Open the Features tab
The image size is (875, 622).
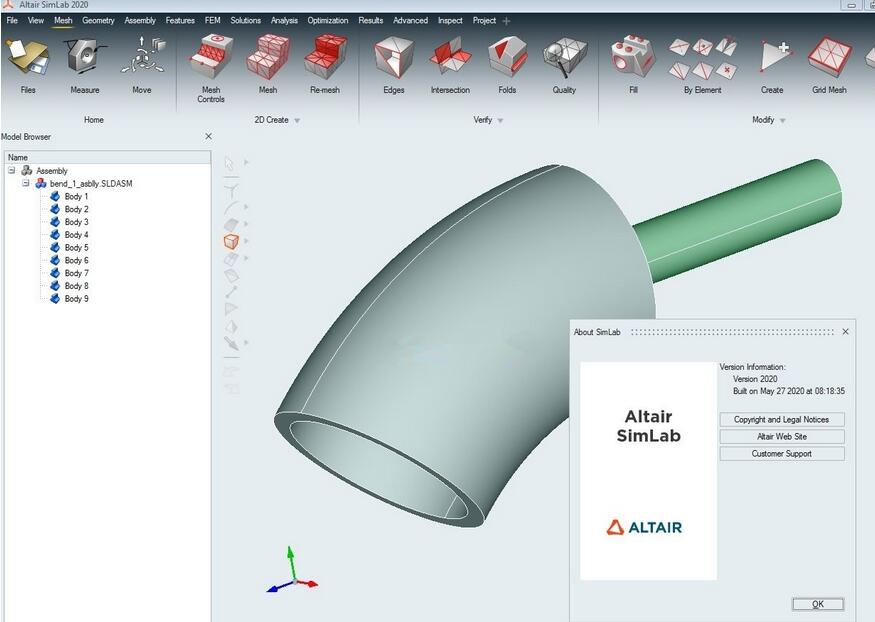pyautogui.click(x=180, y=21)
